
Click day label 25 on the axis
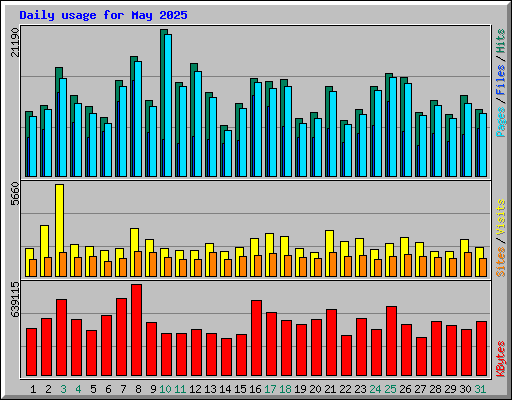[x=390, y=389]
